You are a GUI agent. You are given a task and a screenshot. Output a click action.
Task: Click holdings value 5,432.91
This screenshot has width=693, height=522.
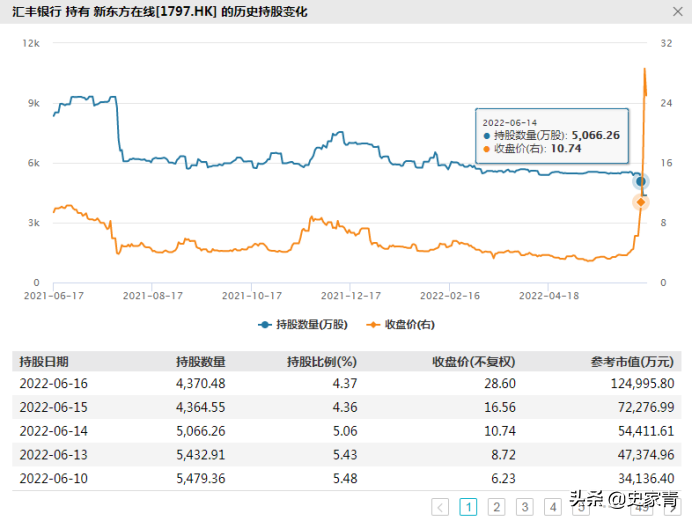[x=201, y=455]
